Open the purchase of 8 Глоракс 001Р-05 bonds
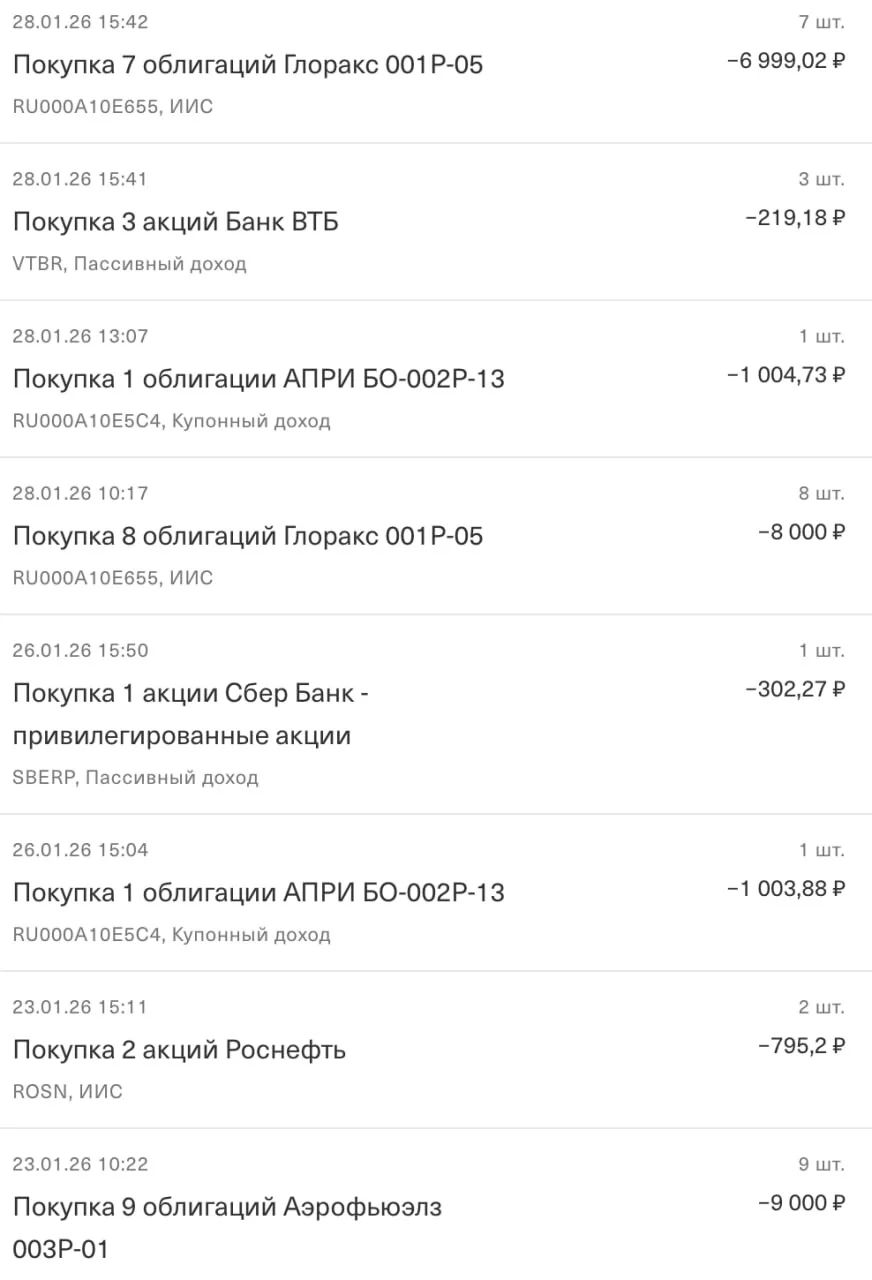 [436, 536]
